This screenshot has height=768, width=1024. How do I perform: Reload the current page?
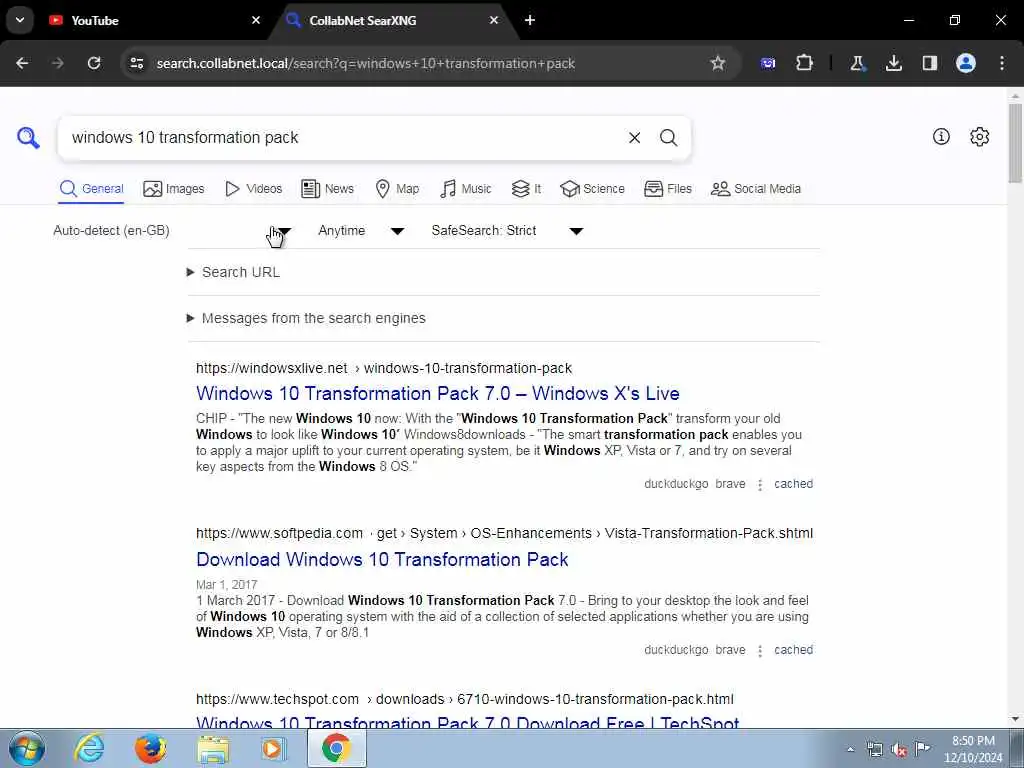tap(94, 63)
